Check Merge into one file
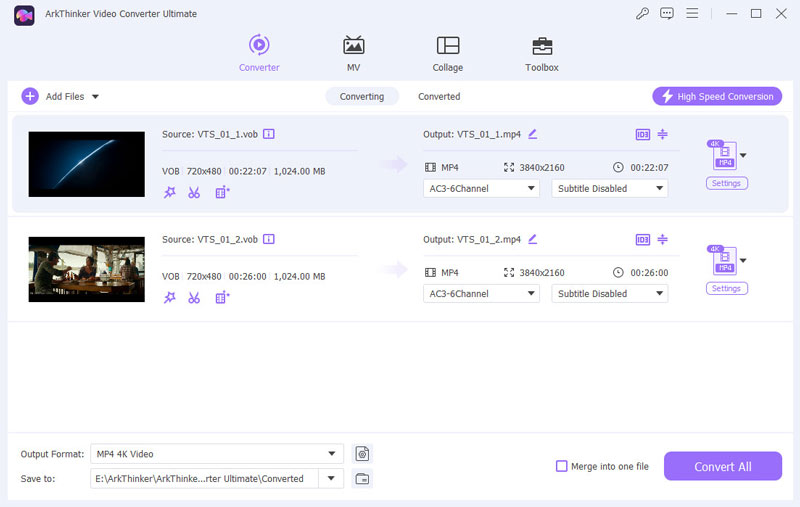800x507 pixels. click(561, 466)
